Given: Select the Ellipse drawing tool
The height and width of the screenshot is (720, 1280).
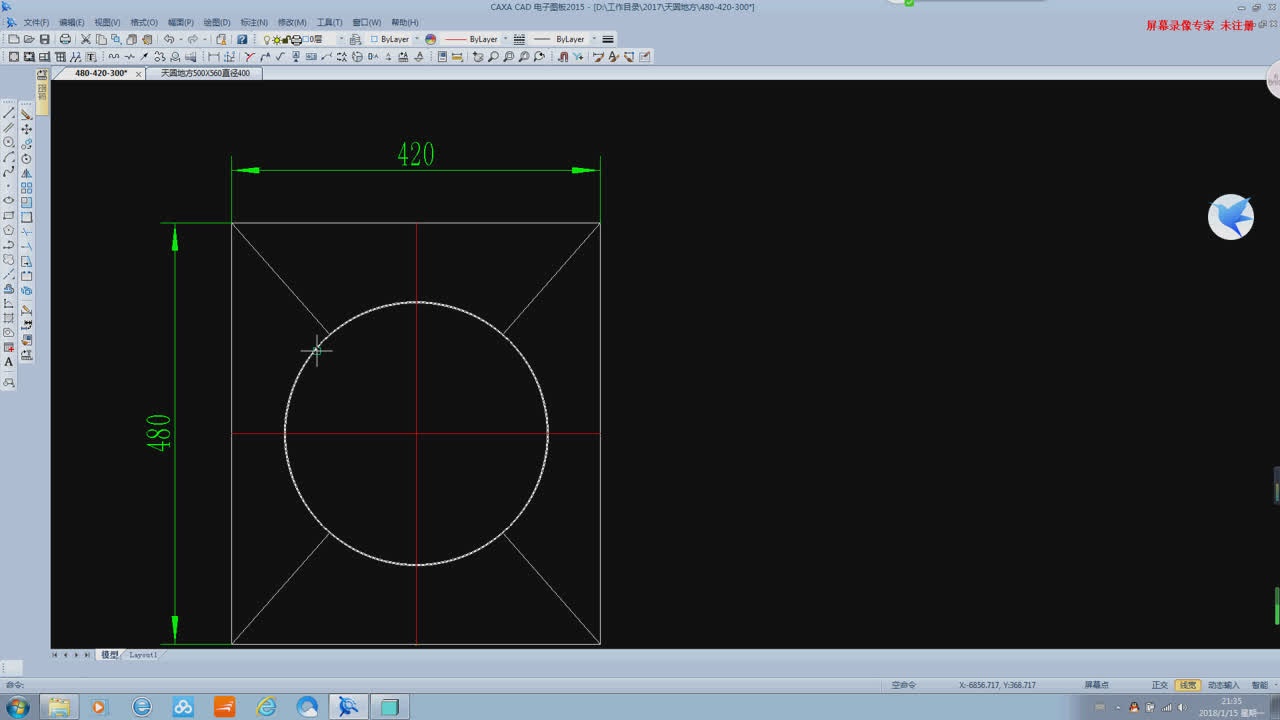Looking at the screenshot, I should coord(9,199).
